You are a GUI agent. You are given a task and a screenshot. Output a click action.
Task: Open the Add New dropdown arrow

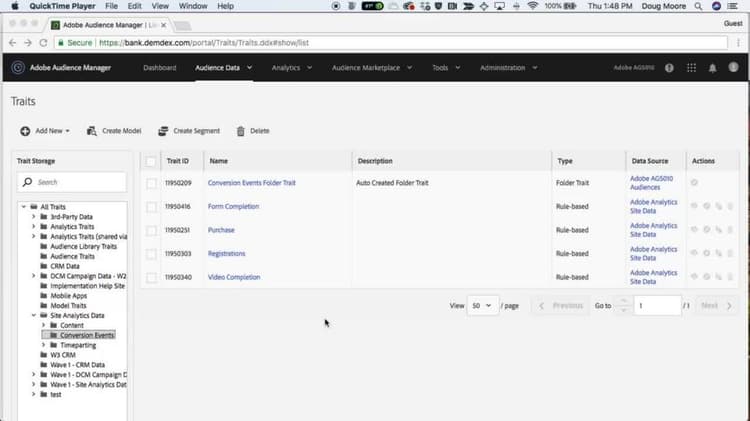tap(67, 131)
